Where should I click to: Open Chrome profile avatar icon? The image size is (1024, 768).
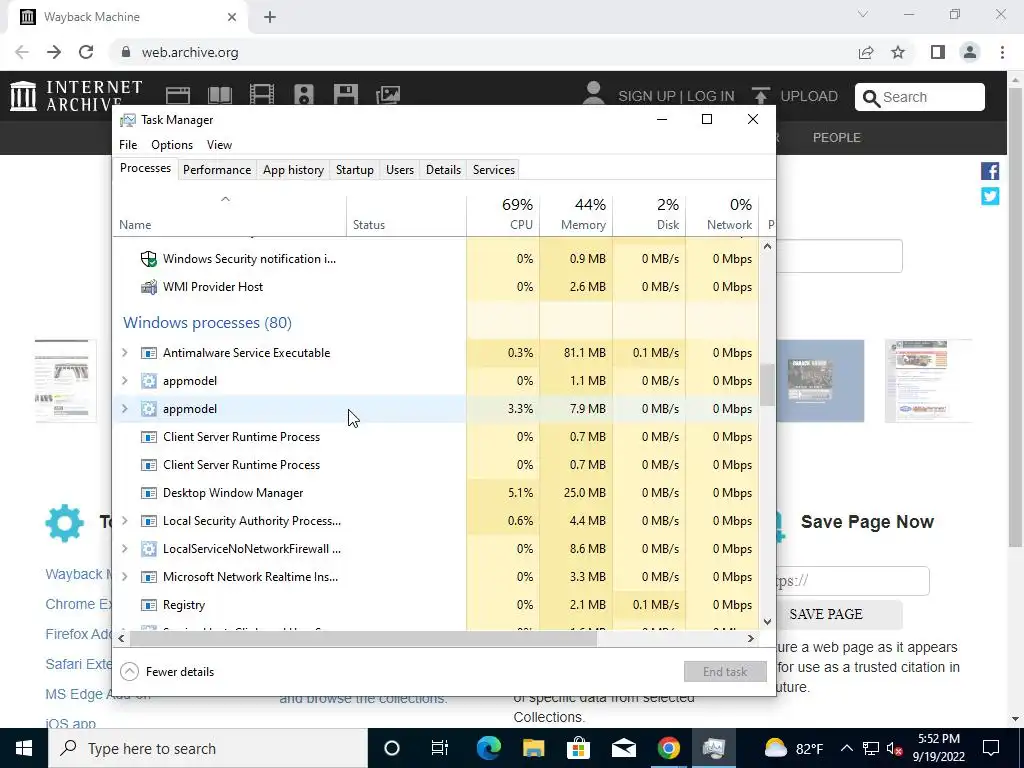click(970, 52)
